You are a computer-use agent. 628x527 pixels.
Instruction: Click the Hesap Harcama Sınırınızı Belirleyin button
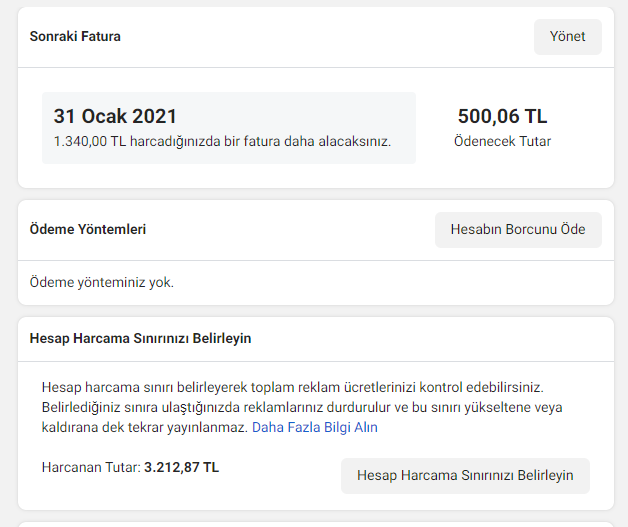point(465,476)
